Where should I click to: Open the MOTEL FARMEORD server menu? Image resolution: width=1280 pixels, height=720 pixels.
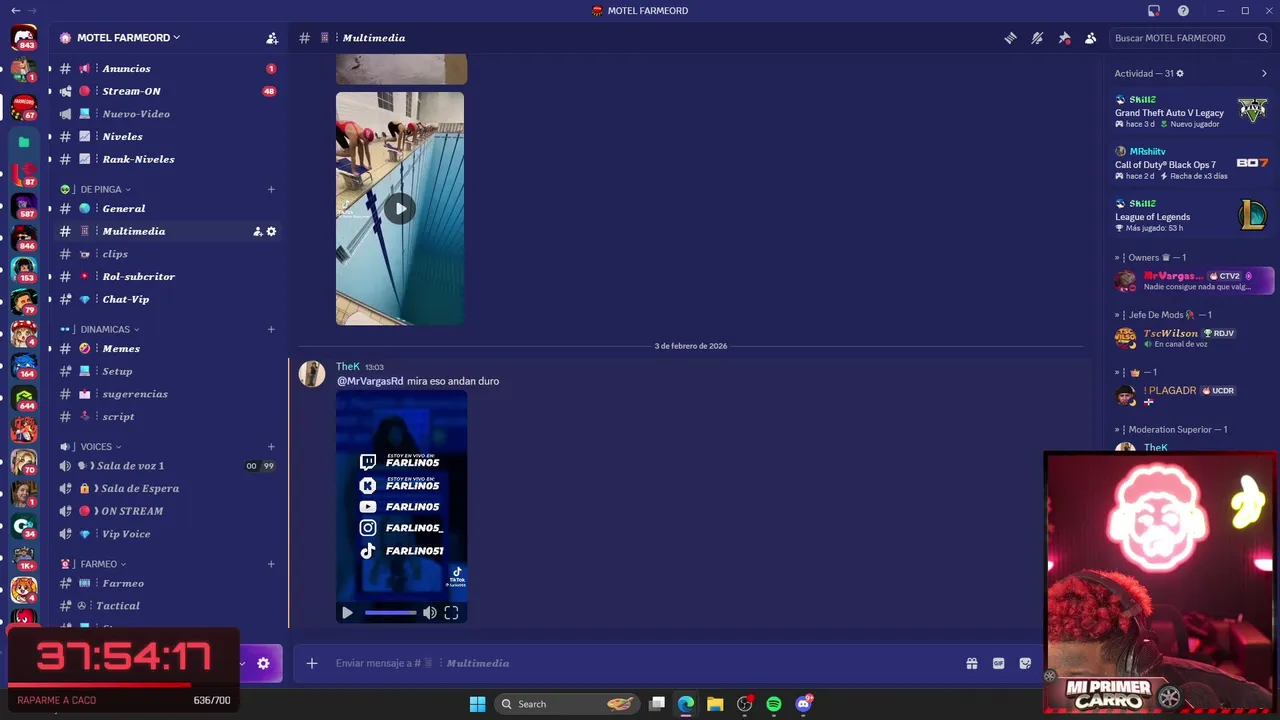(x=128, y=38)
